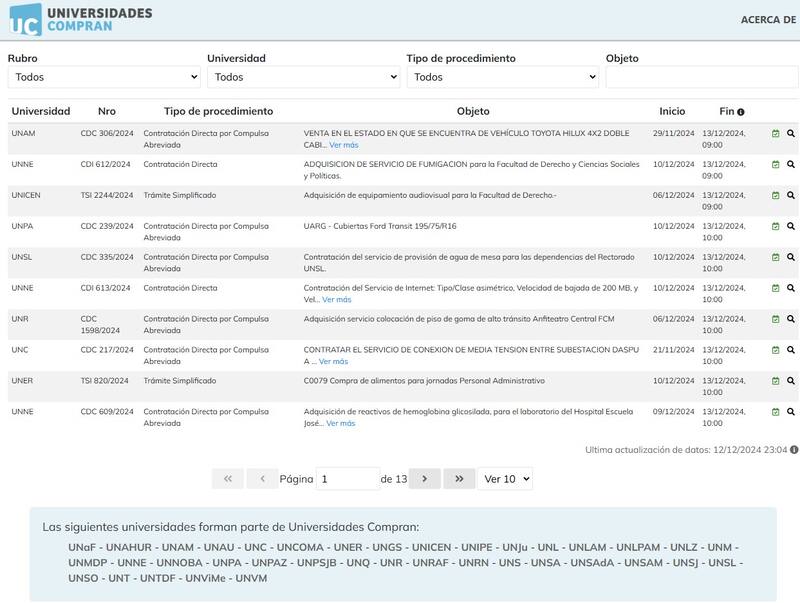Click the Universidades Compran logo
The height and width of the screenshot is (603, 800).
click(81, 19)
